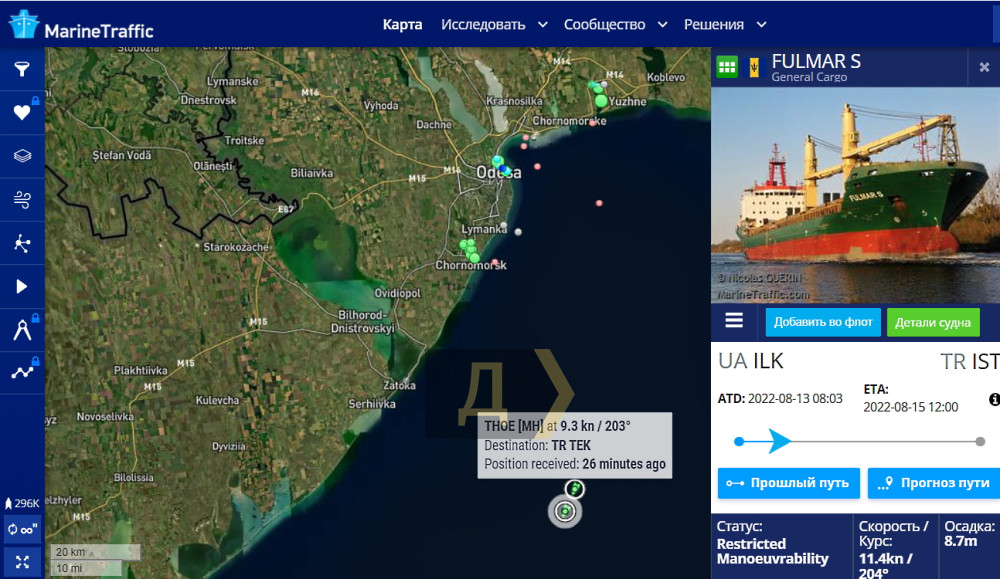The height and width of the screenshot is (579, 1000).
Task: Select the distance measure compass tool
Action: click(x=22, y=330)
